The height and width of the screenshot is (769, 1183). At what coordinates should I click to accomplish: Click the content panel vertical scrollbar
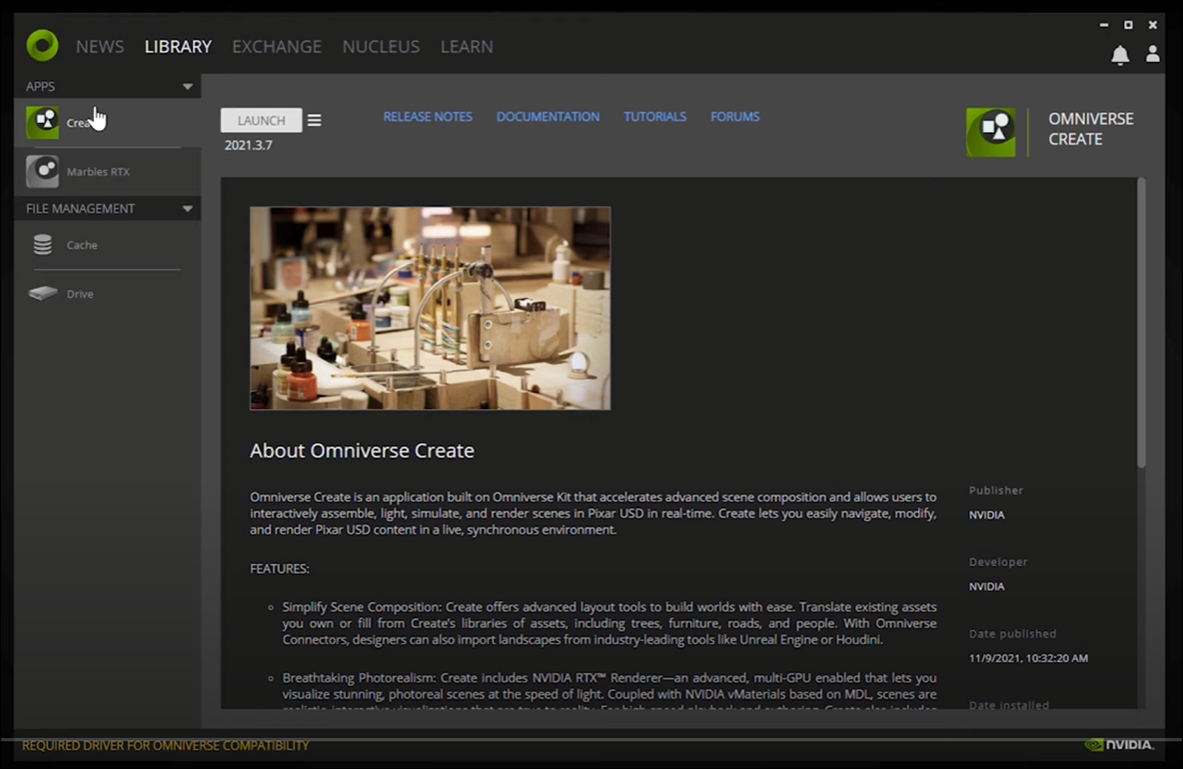pyautogui.click(x=1142, y=323)
